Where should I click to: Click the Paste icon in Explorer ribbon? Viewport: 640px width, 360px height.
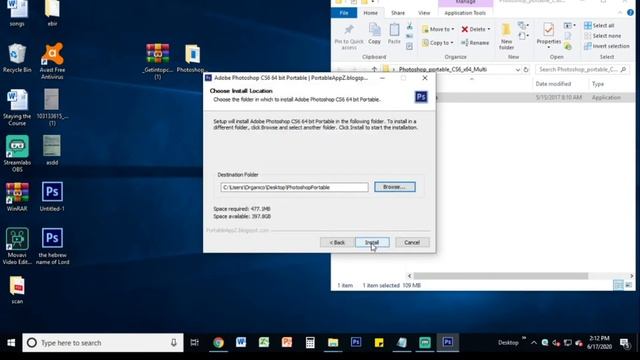click(x=394, y=33)
